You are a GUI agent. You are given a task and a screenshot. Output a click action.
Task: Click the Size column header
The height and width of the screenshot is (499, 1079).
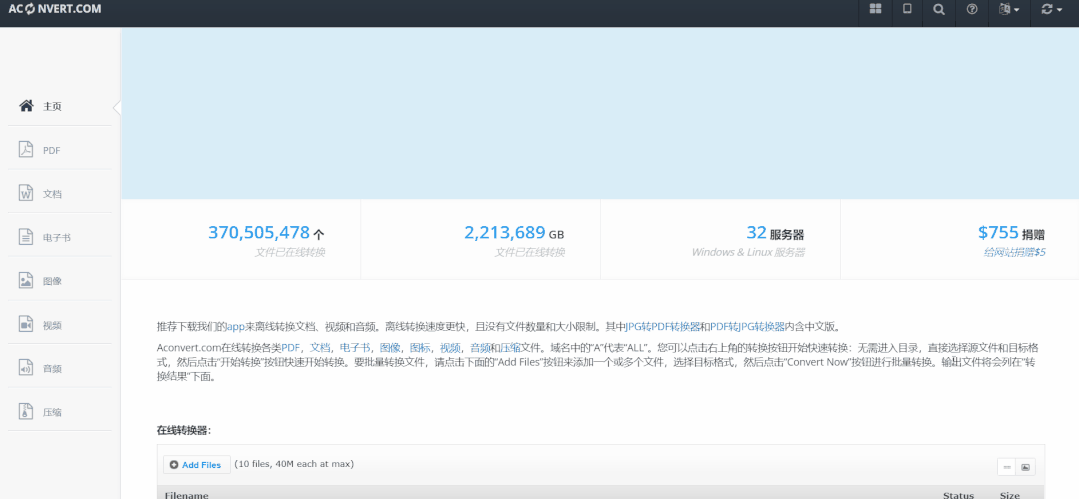tap(1009, 495)
